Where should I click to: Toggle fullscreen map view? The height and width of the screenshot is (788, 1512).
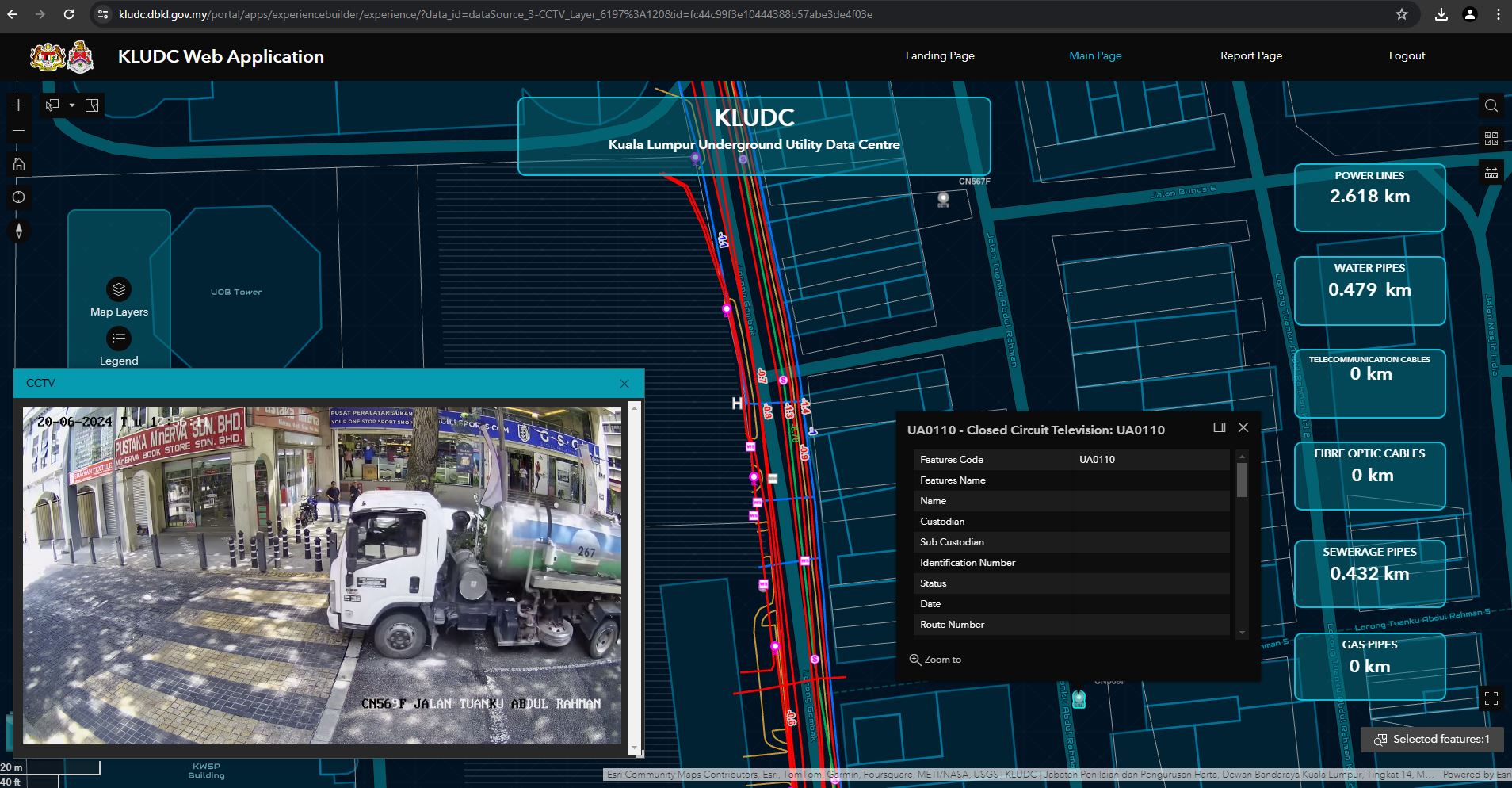1491,698
